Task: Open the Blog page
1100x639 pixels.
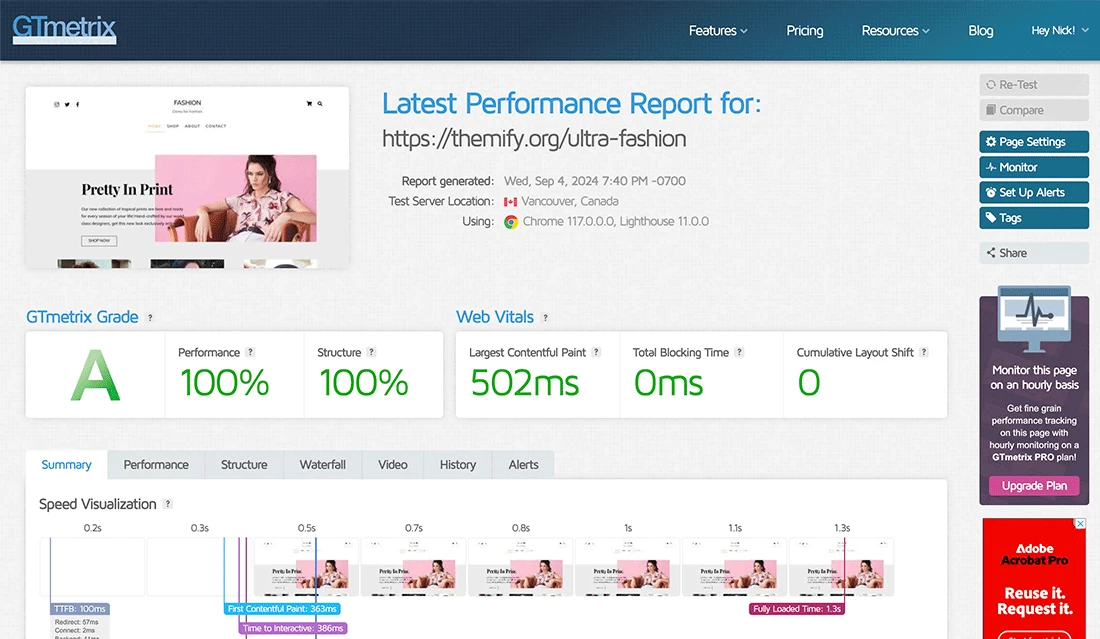Action: click(980, 30)
